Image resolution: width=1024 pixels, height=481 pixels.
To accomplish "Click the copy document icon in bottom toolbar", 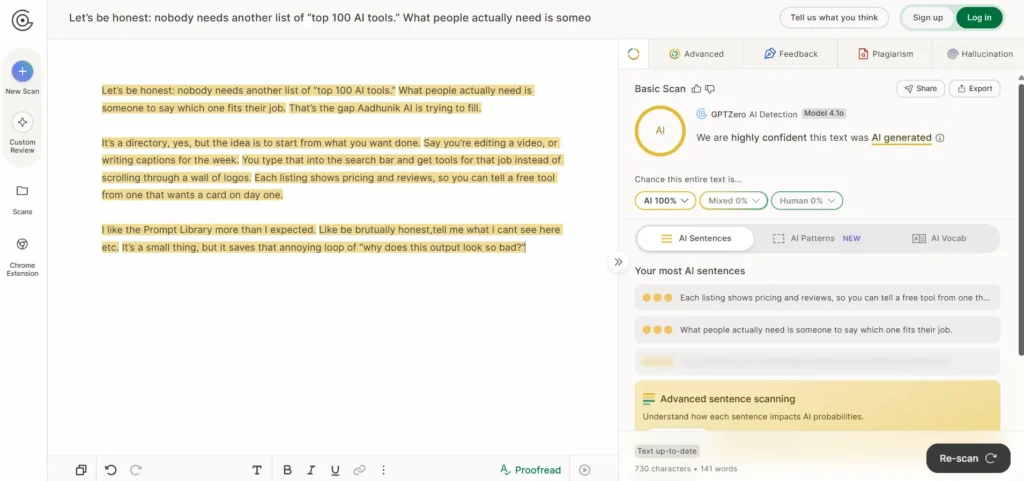I will click(81, 470).
